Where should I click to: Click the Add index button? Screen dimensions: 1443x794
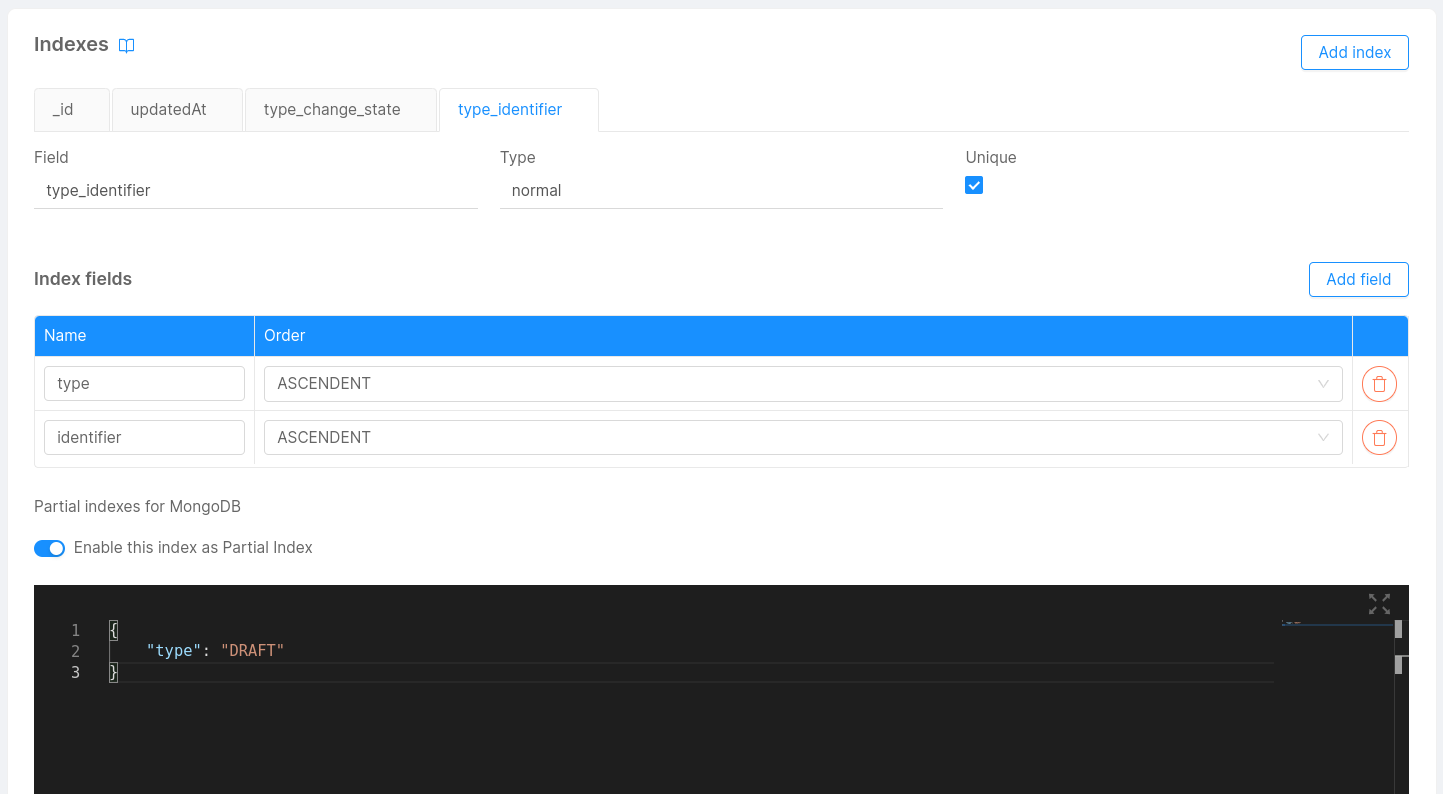click(x=1354, y=53)
